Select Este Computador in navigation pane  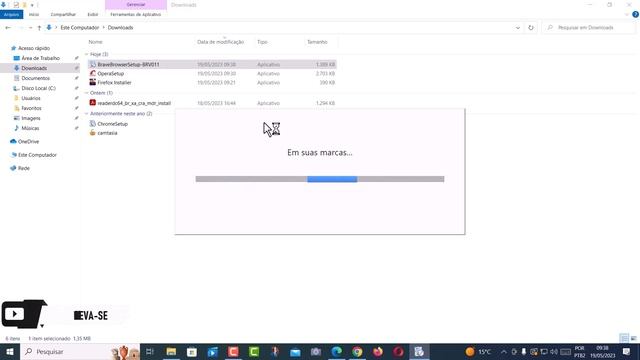tap(37, 155)
